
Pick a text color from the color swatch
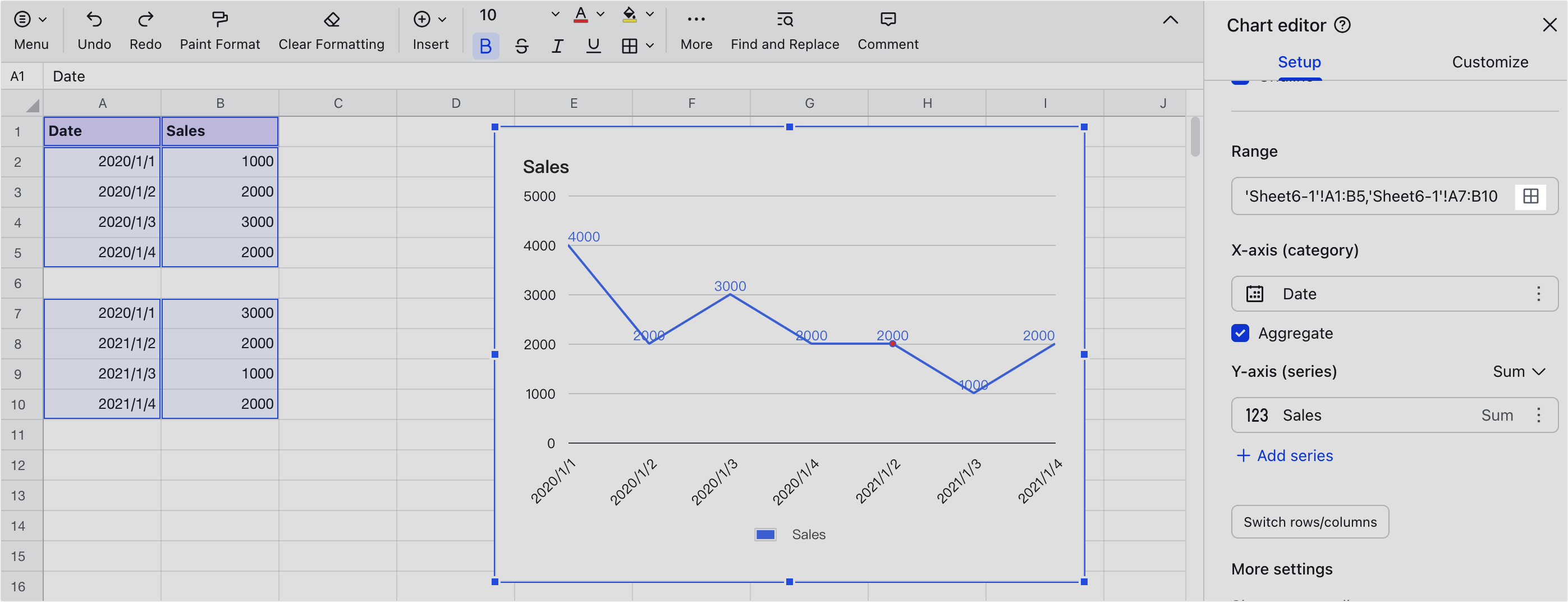pos(580,14)
